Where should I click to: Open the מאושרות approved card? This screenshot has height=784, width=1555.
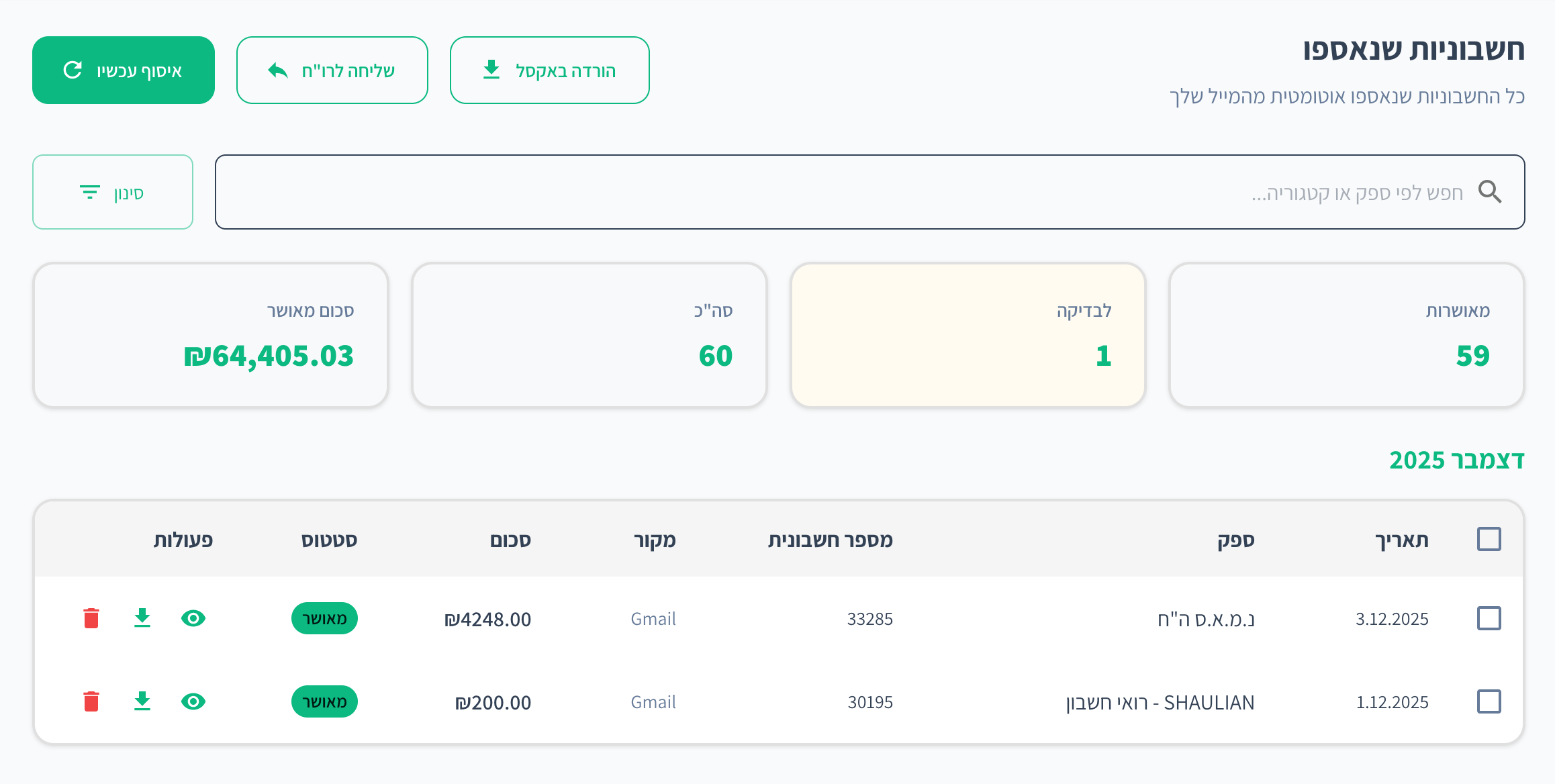coord(1347,335)
